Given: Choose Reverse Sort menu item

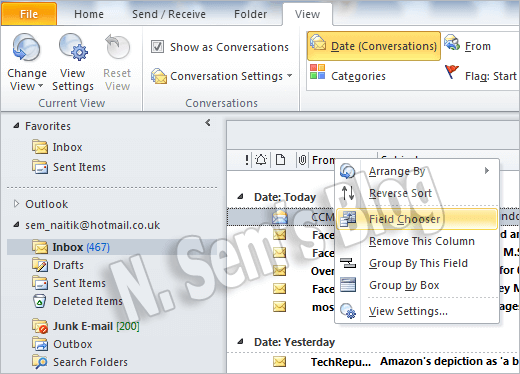Looking at the screenshot, I should 417,193.
